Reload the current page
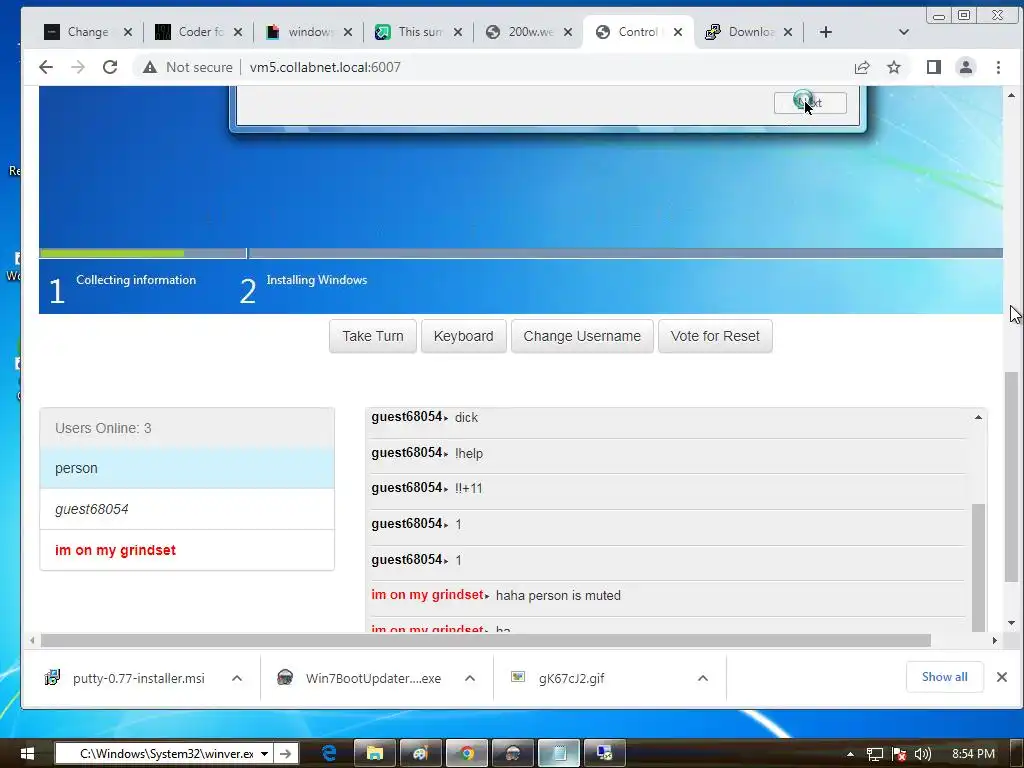 point(110,67)
